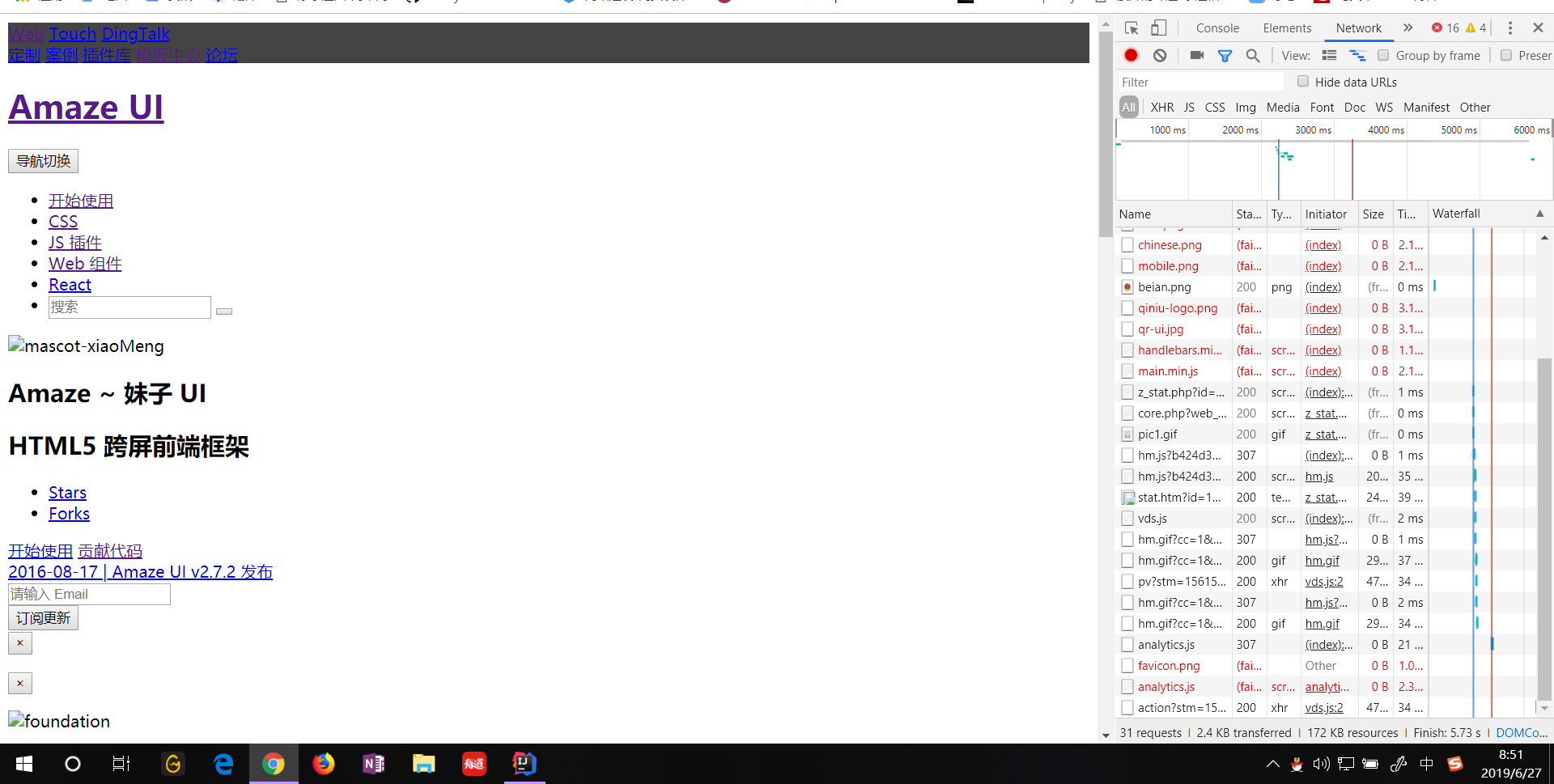1554x784 pixels.
Task: Enable Preserve log checkbox
Action: click(x=1506, y=56)
